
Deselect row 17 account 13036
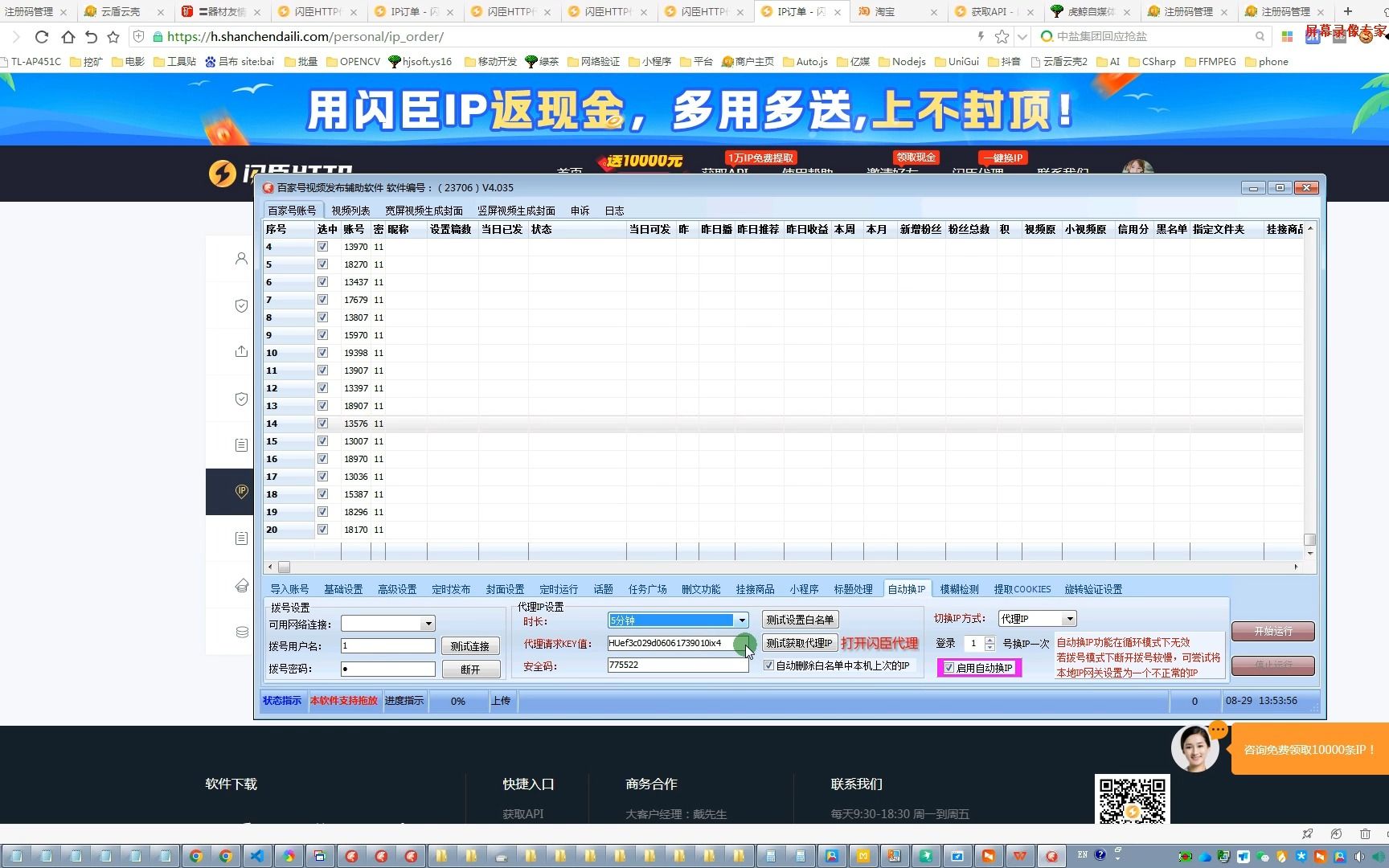tap(322, 477)
